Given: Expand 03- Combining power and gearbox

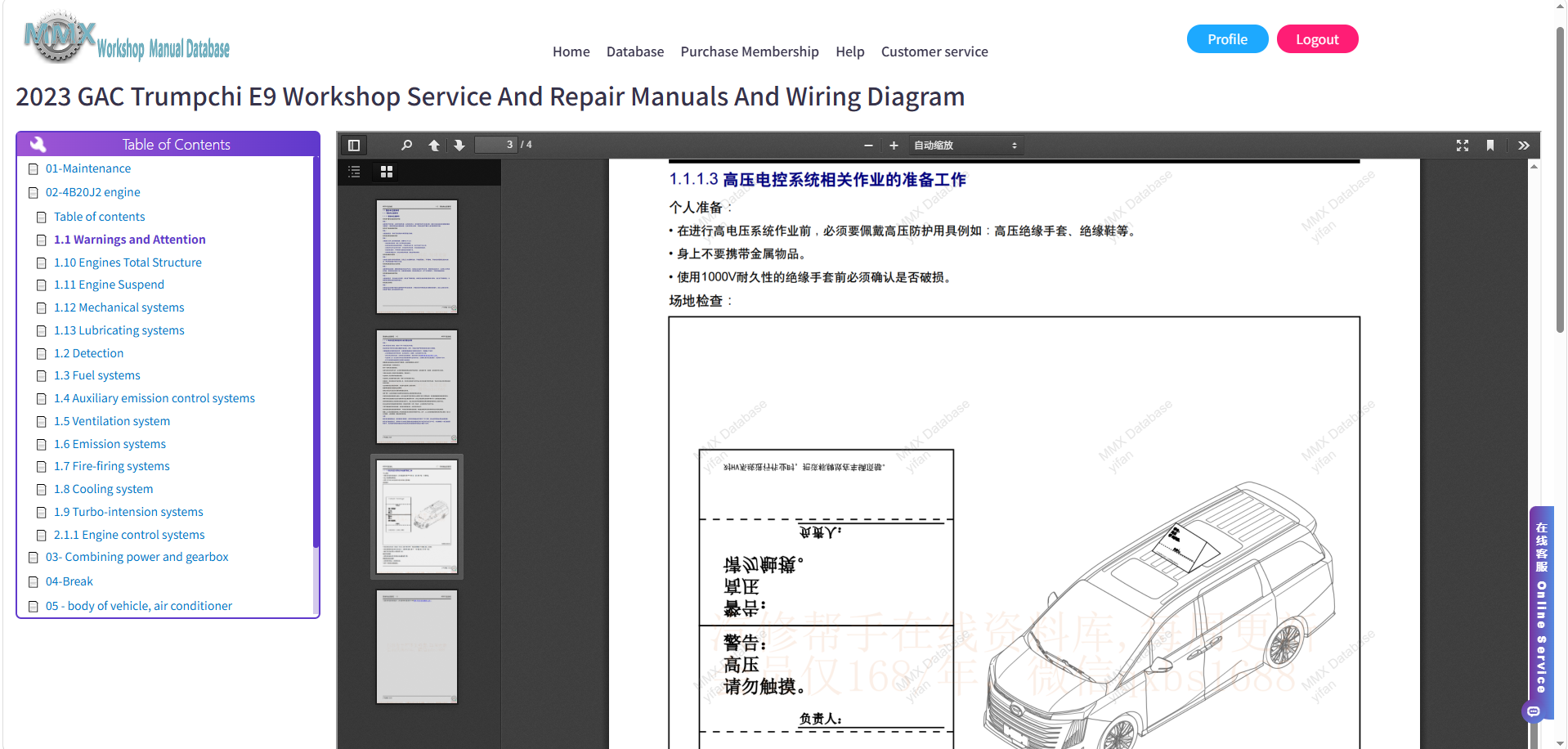Looking at the screenshot, I should coord(137,557).
